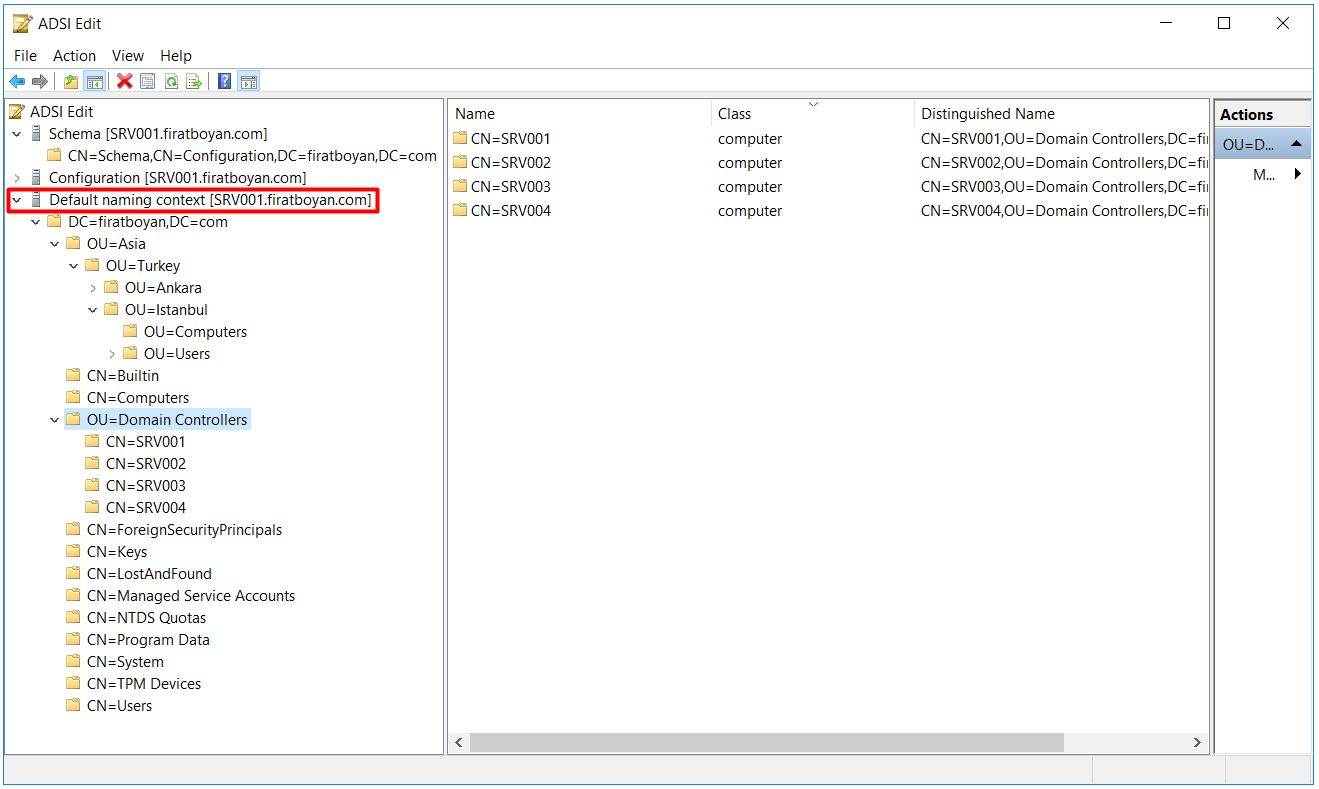Open the Action menu
The height and width of the screenshot is (789, 1319).
(x=75, y=56)
